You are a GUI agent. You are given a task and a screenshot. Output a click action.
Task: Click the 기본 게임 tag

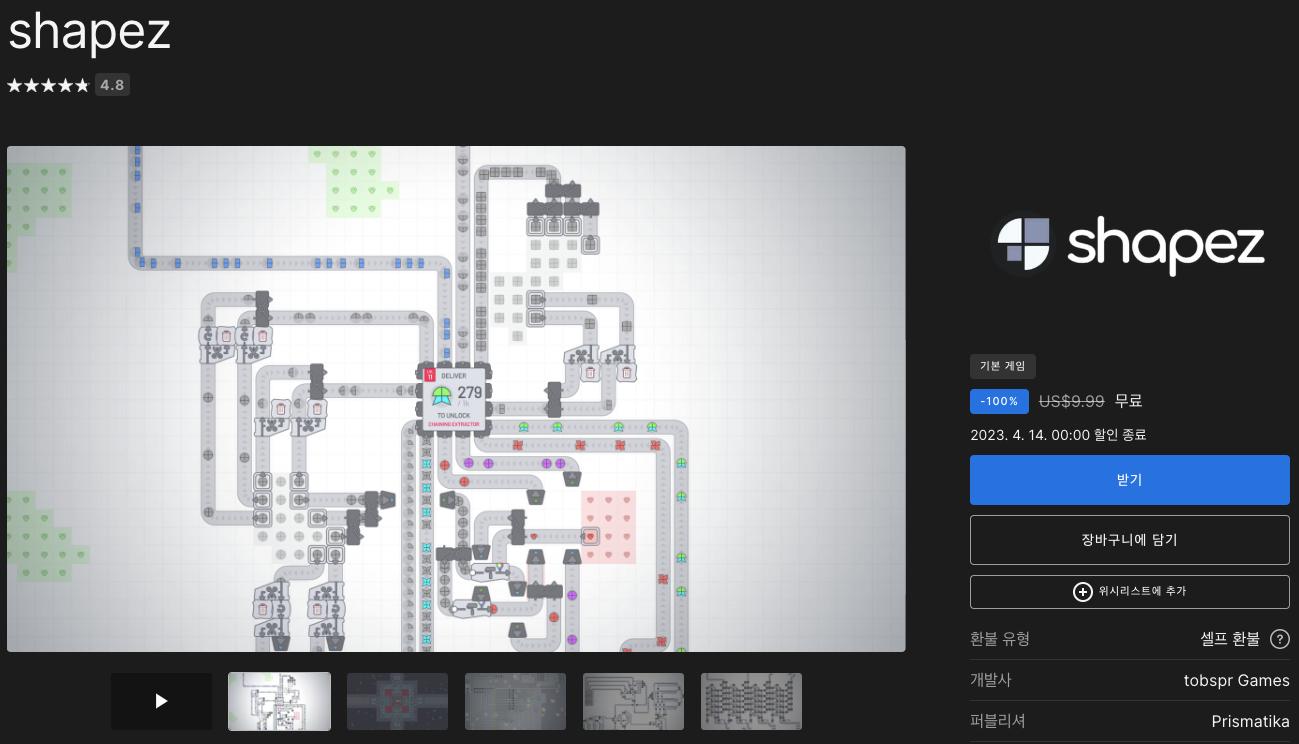1003,366
